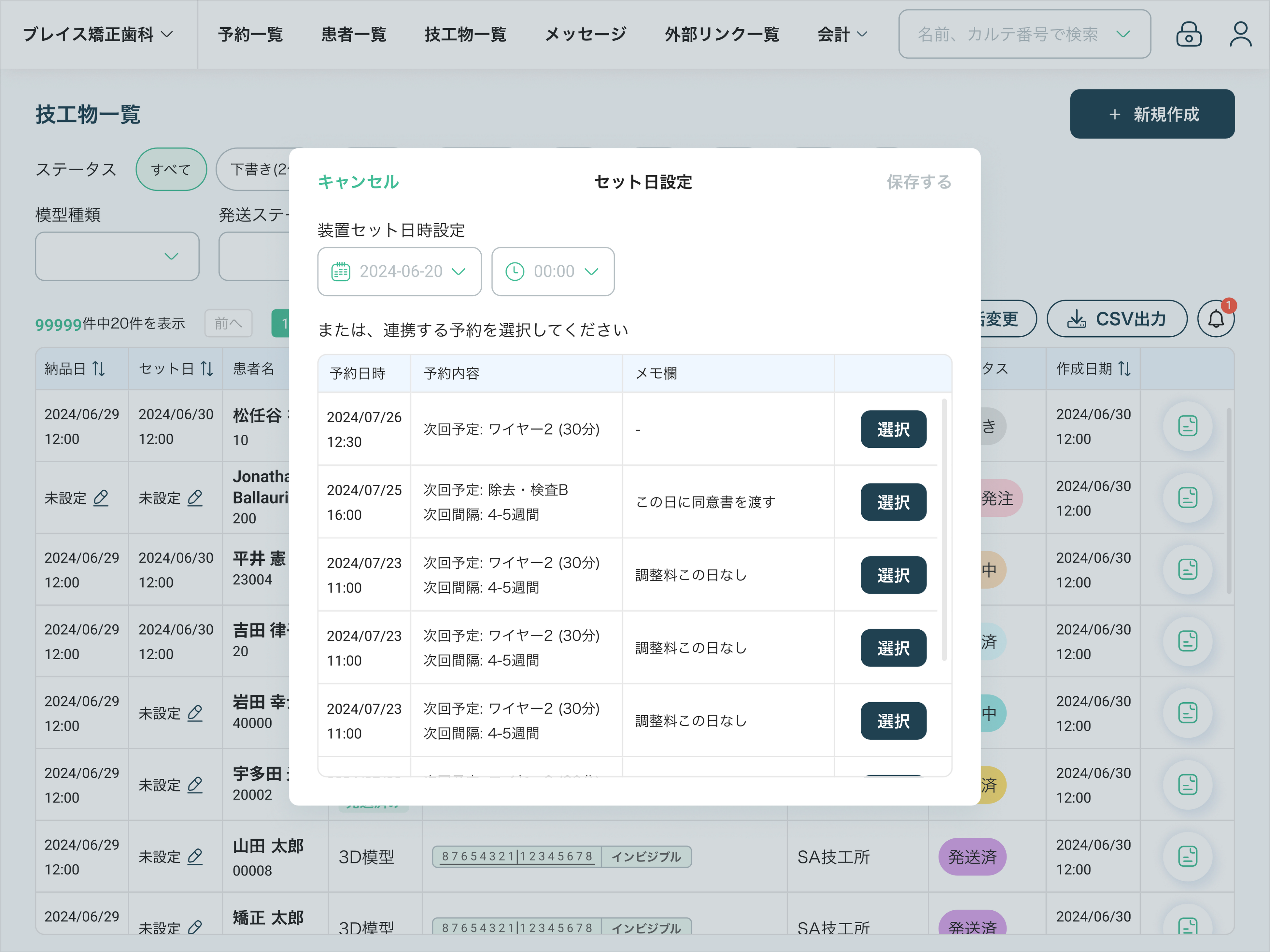Select the 2024/07/25 16:00 appointment

pyautogui.click(x=893, y=502)
